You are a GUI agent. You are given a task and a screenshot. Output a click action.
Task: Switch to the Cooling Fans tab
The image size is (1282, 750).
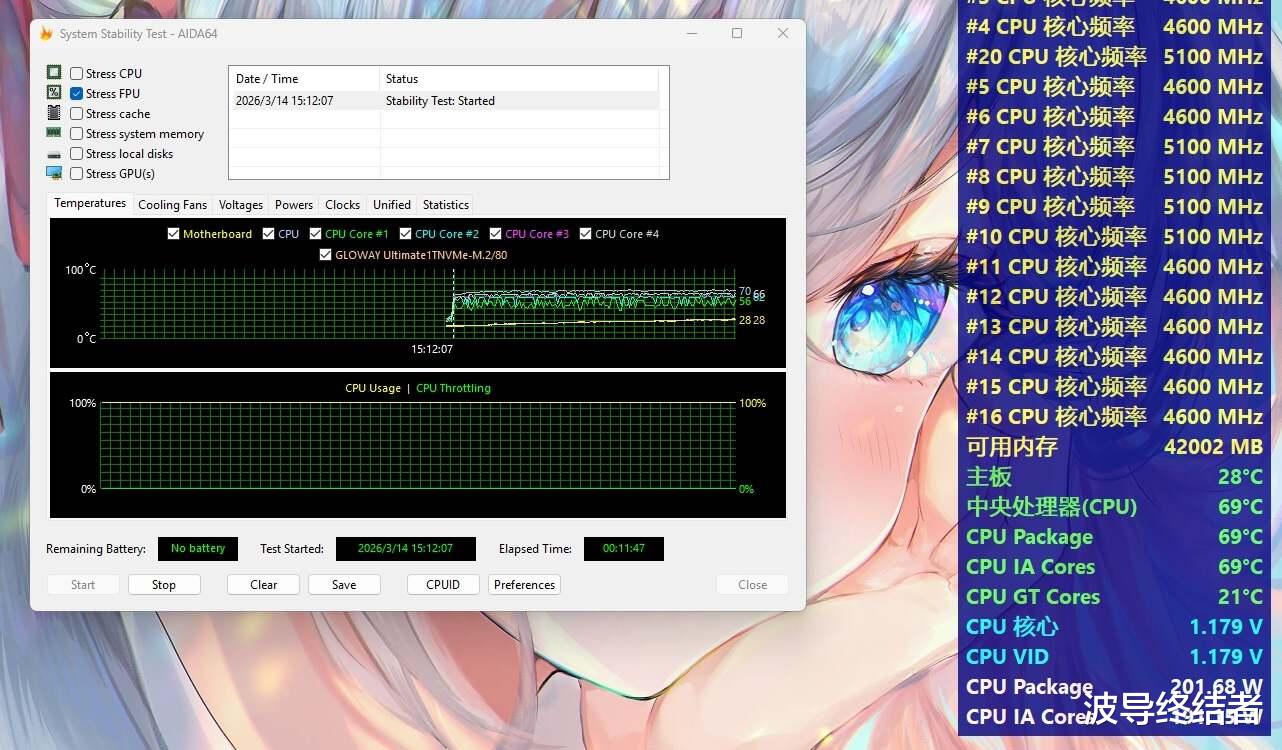point(172,205)
